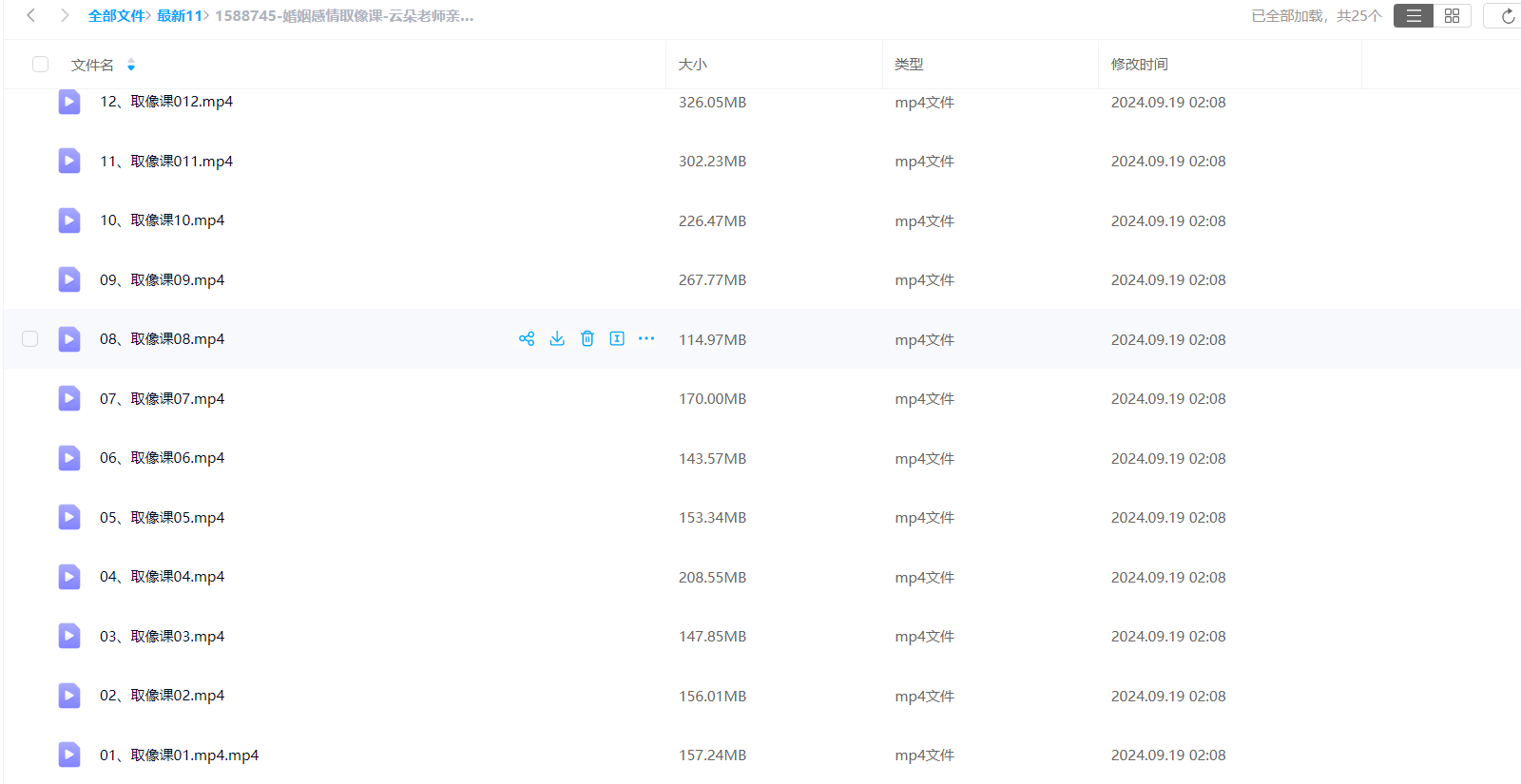1521x784 pixels.
Task: Delete the 08、取像课08.mp4 file
Action: coord(587,338)
